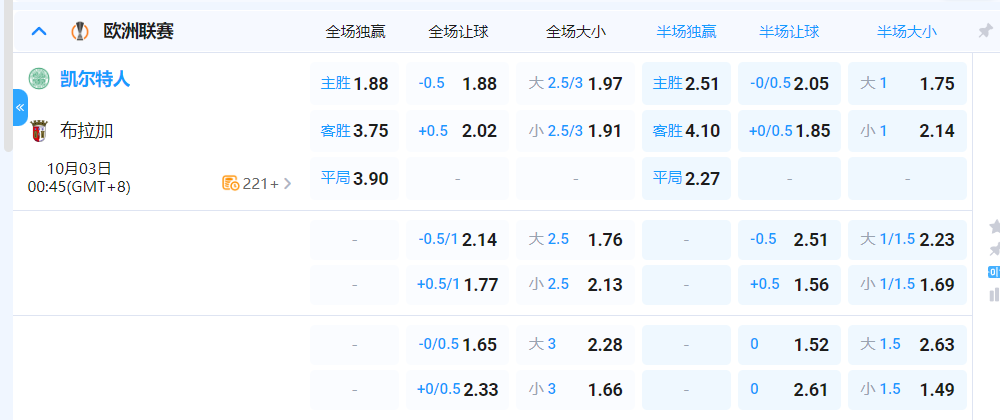Click the Europa League trophy icon
The width and height of the screenshot is (1000, 420).
tap(79, 32)
